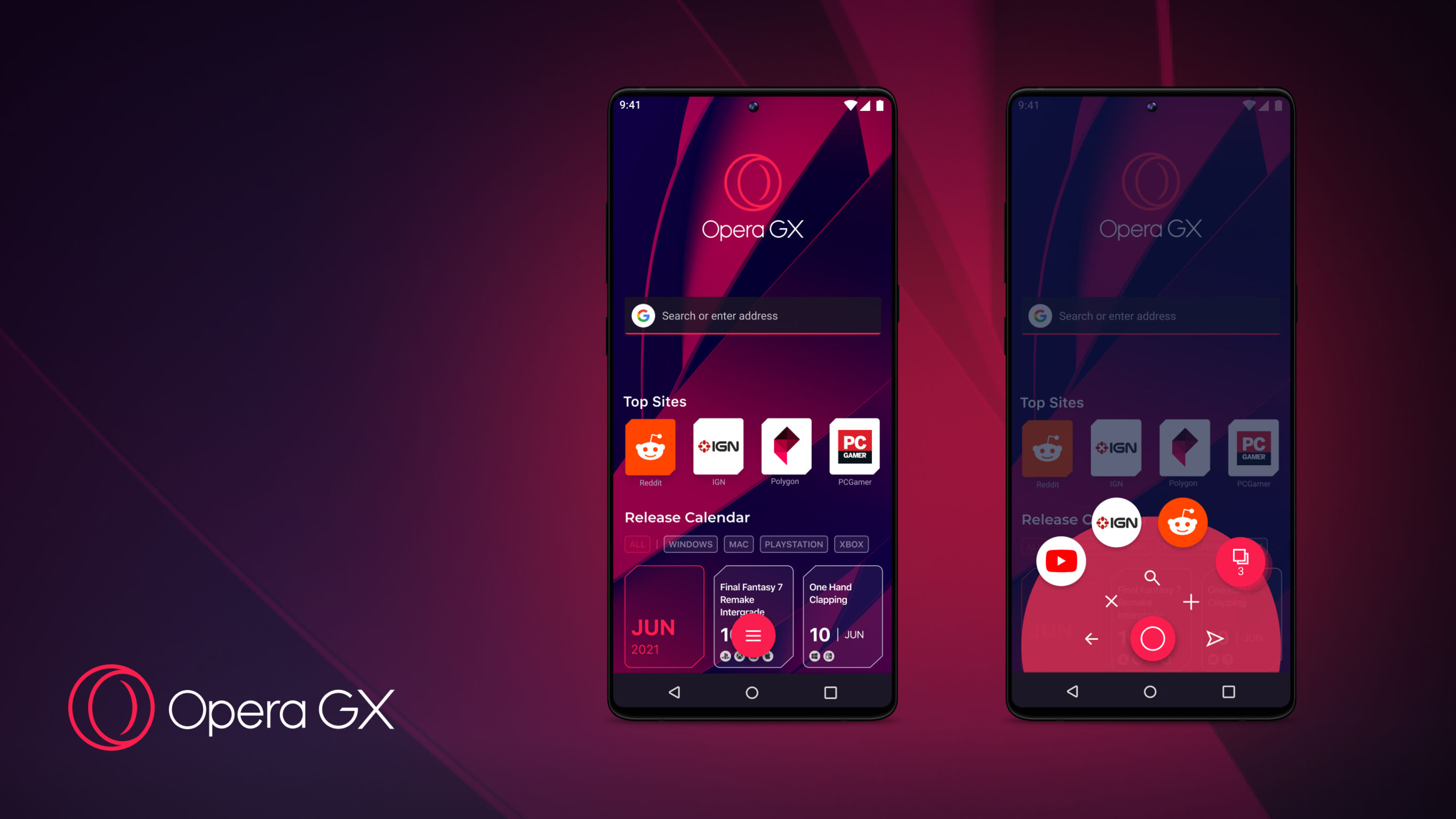Click the Reddit top site icon

(x=650, y=449)
